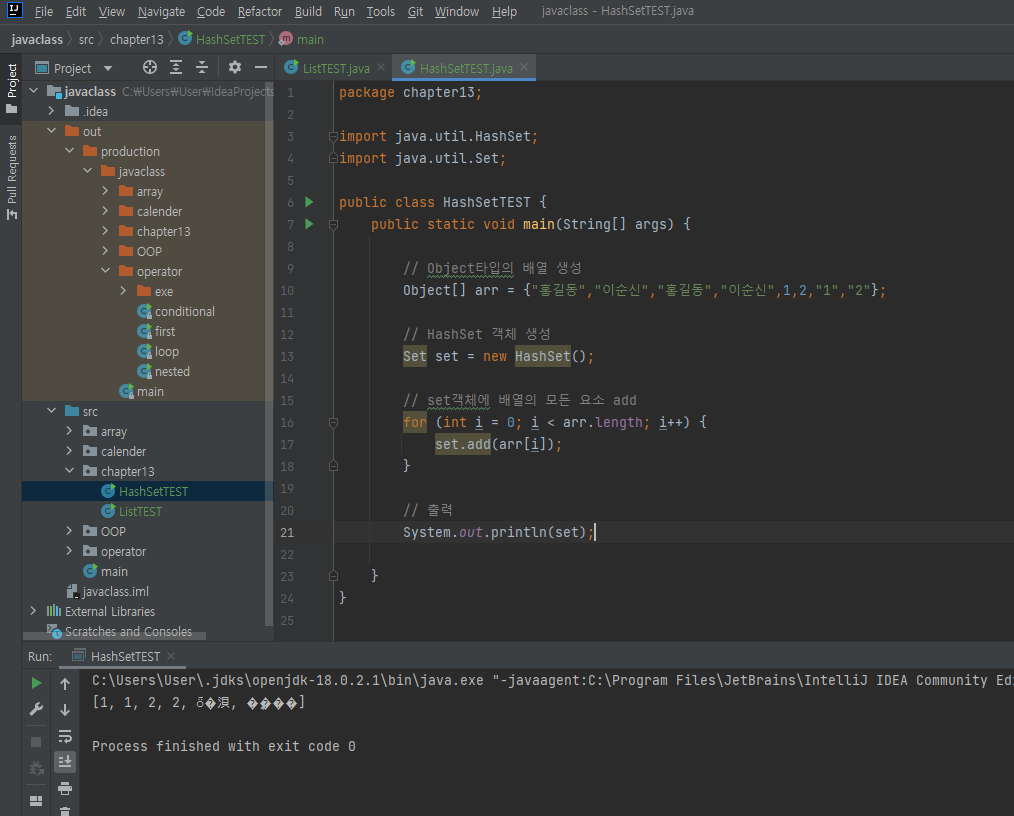Screen dimensions: 1014x816
Task: Fold the main method using line 7 fold marker
Action: 334,224
